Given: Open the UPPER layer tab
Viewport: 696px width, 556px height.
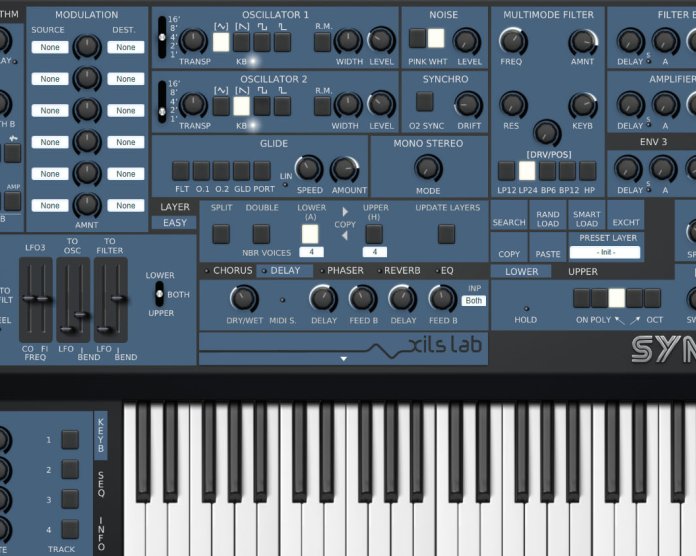Looking at the screenshot, I should [x=583, y=272].
